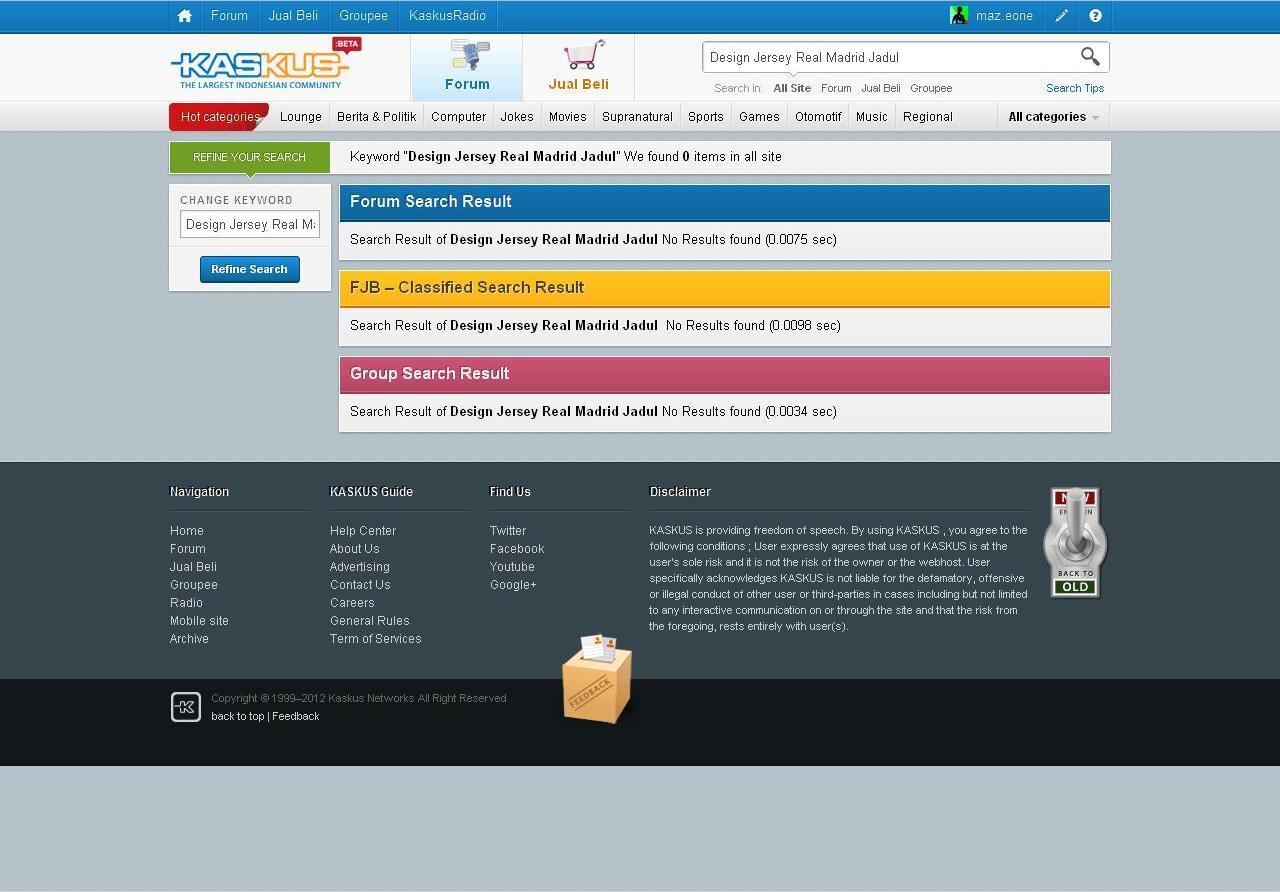Open the Google+ link
Screen dimensions: 1280x892
[513, 585]
